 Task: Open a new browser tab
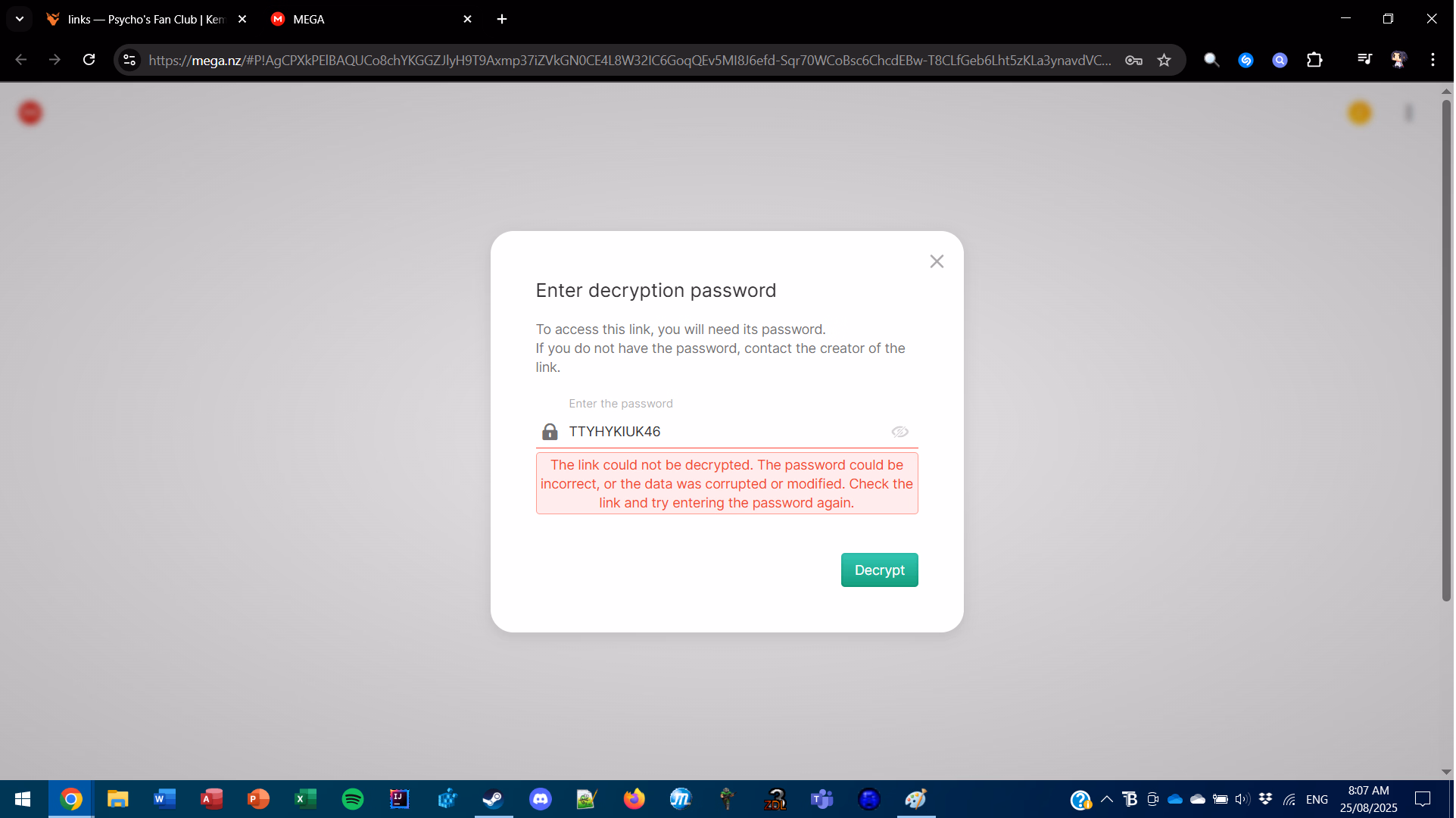click(x=502, y=19)
